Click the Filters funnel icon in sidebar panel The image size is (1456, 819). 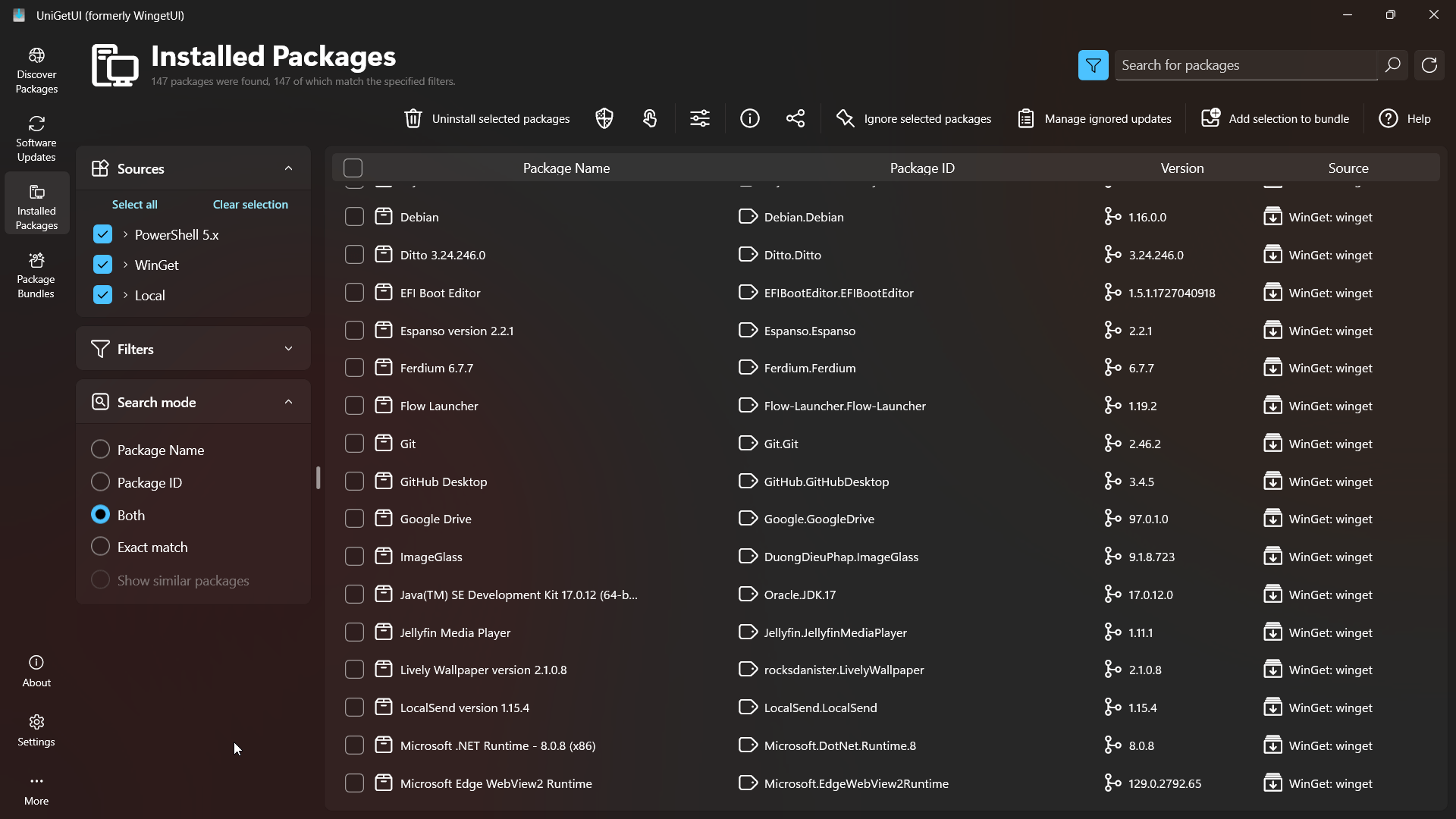(x=100, y=349)
